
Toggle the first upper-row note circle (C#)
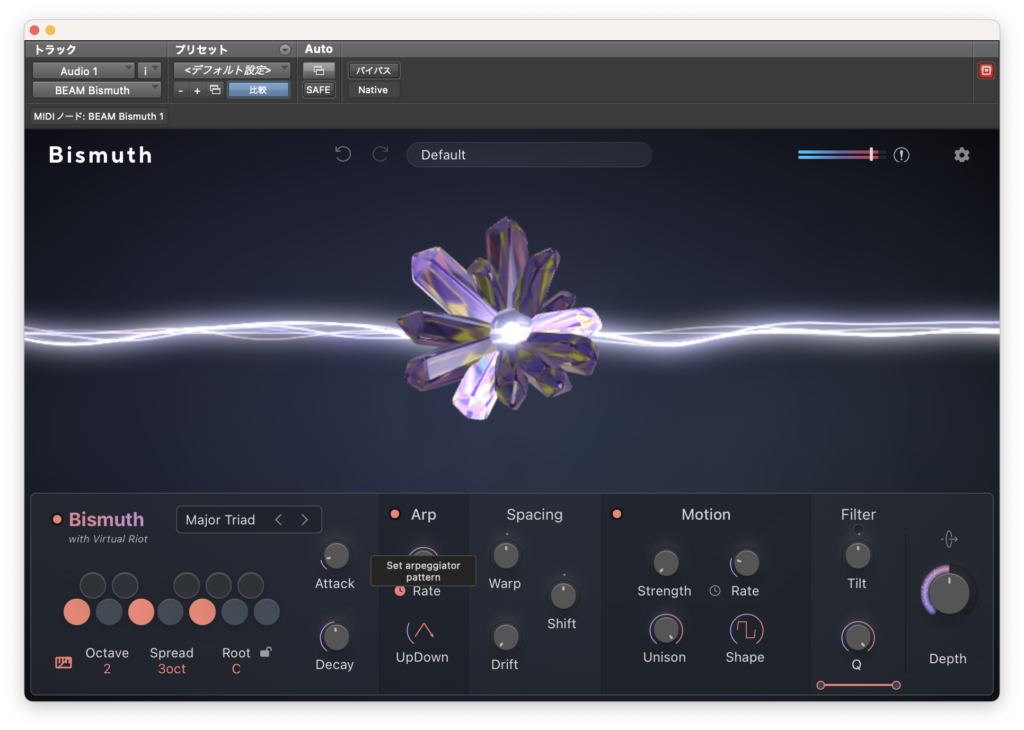[93, 585]
